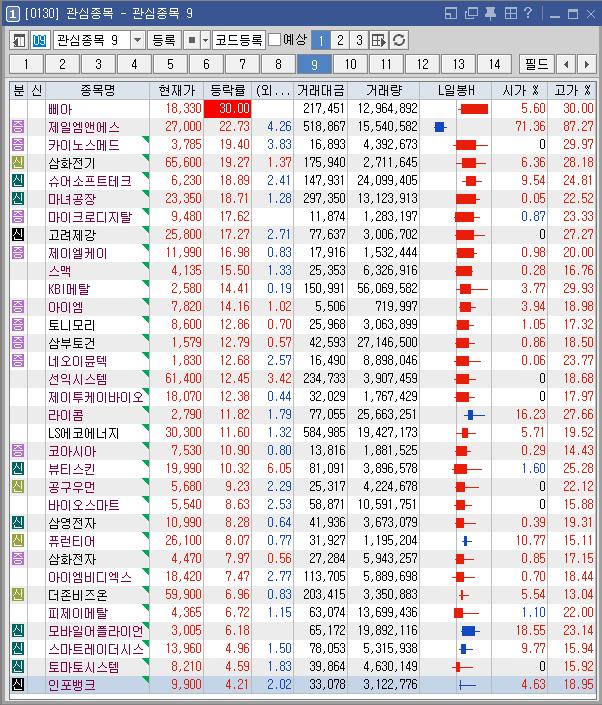Click the 신 badge beside 인포뱅크

[18, 684]
